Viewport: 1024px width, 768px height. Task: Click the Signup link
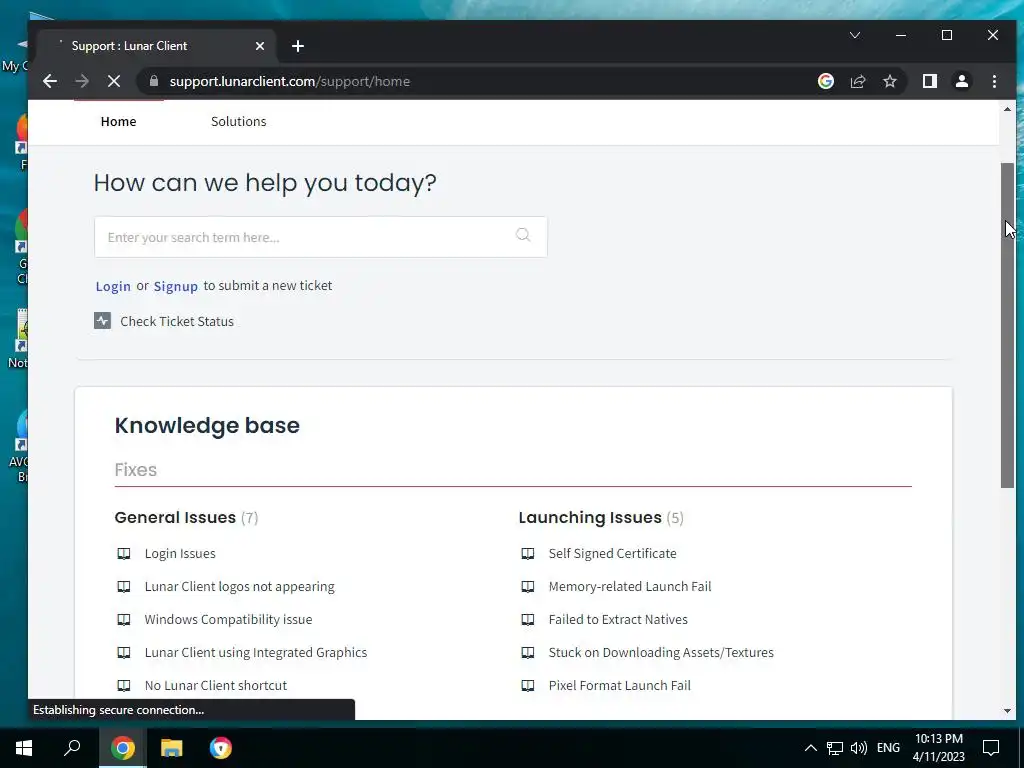(x=176, y=286)
